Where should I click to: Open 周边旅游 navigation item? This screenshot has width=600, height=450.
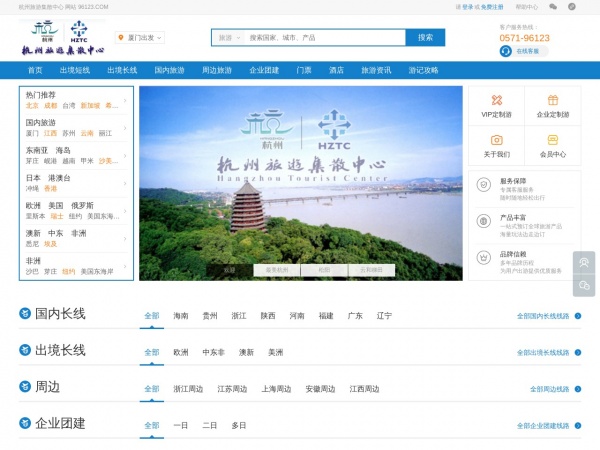click(217, 70)
